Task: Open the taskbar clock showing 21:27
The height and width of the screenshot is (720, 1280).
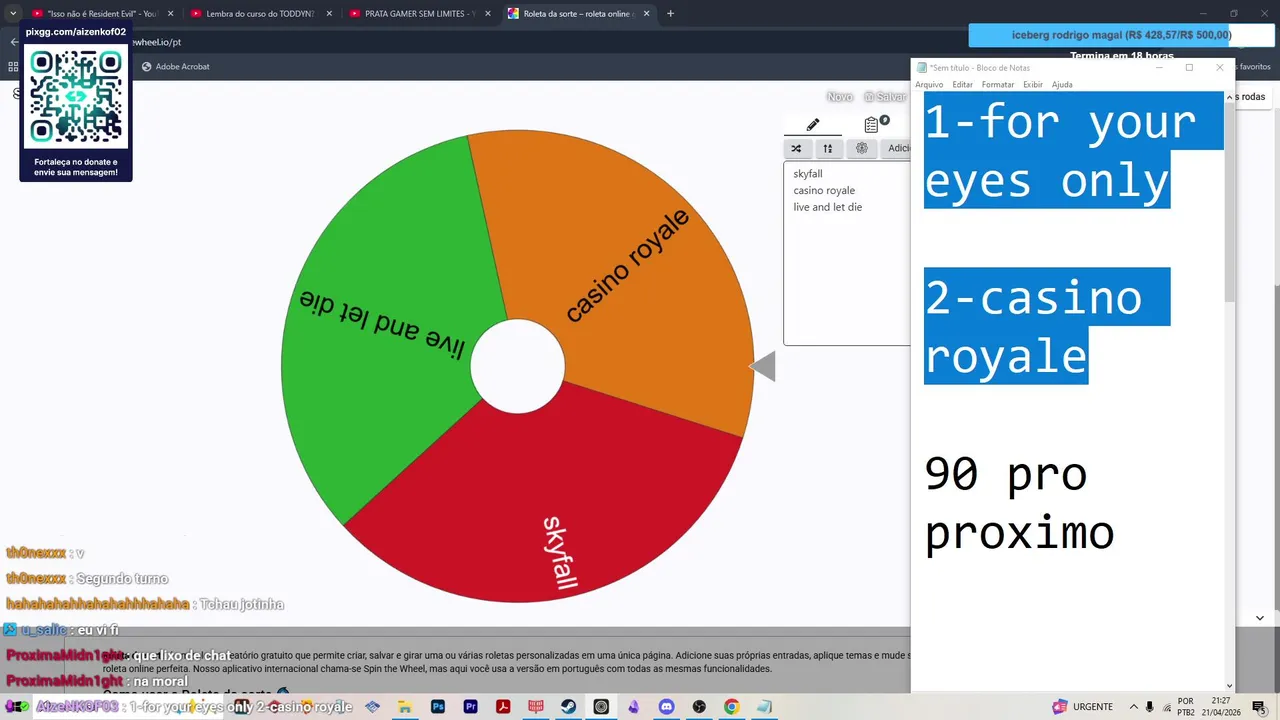Action: [x=1221, y=707]
